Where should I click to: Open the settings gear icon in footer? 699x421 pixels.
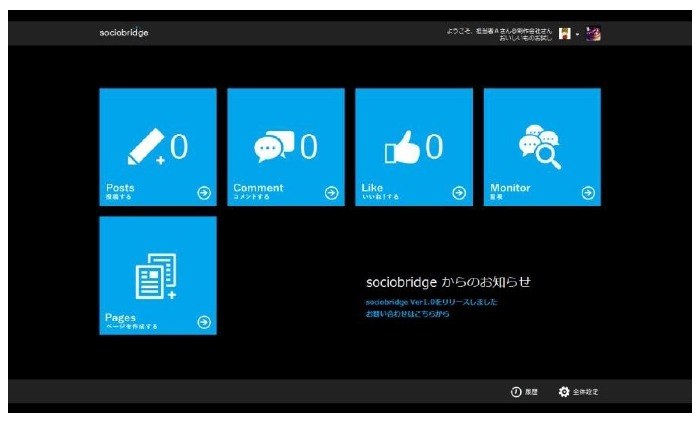tap(564, 392)
